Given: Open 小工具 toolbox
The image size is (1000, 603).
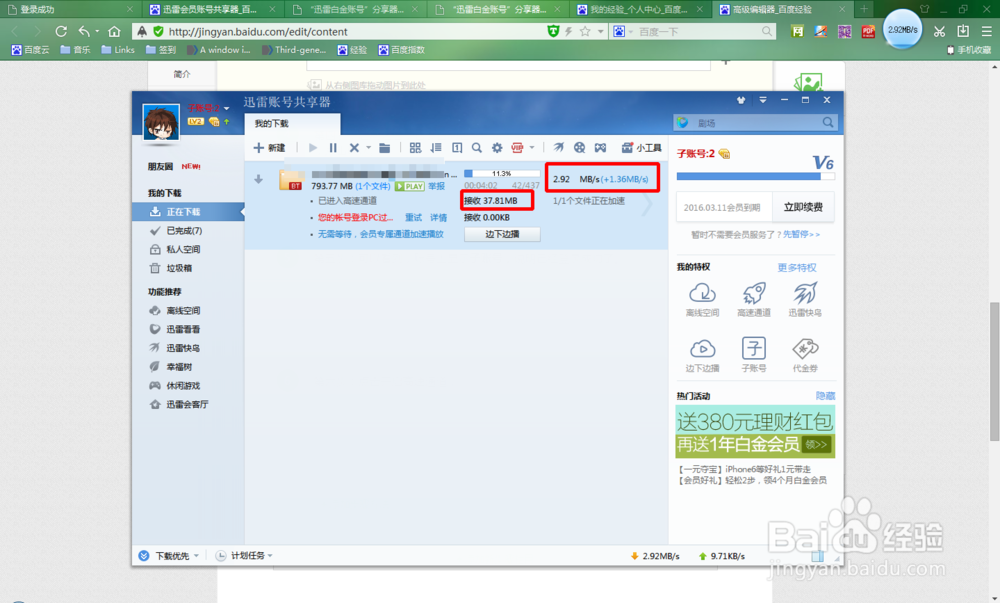Looking at the screenshot, I should tap(642, 148).
